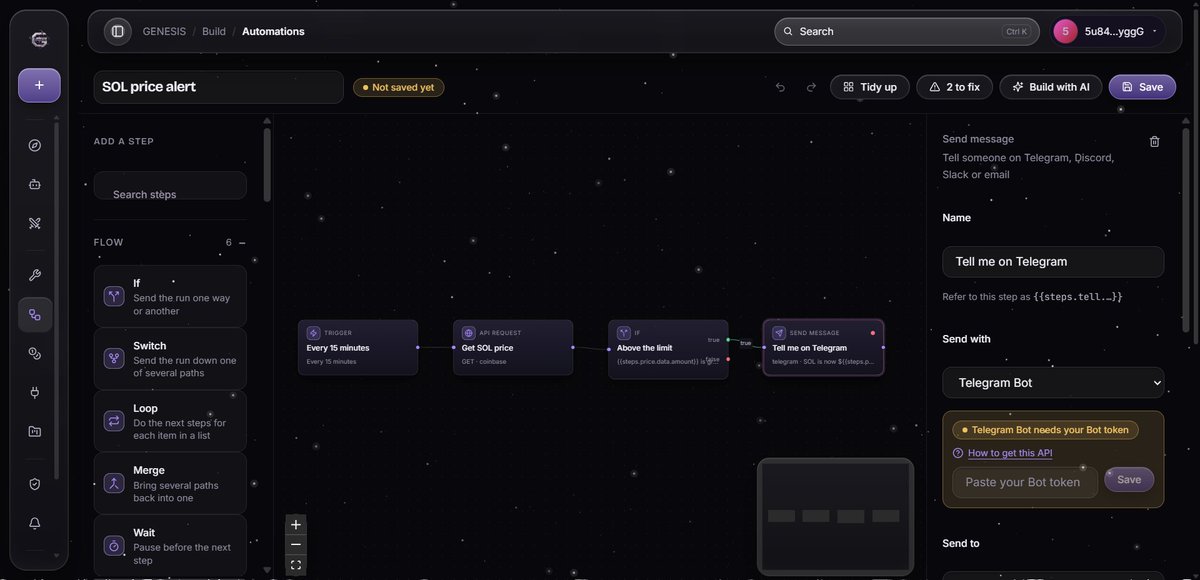This screenshot has height=580, width=1200.
Task: Click the Search steps field
Action: pos(170,186)
